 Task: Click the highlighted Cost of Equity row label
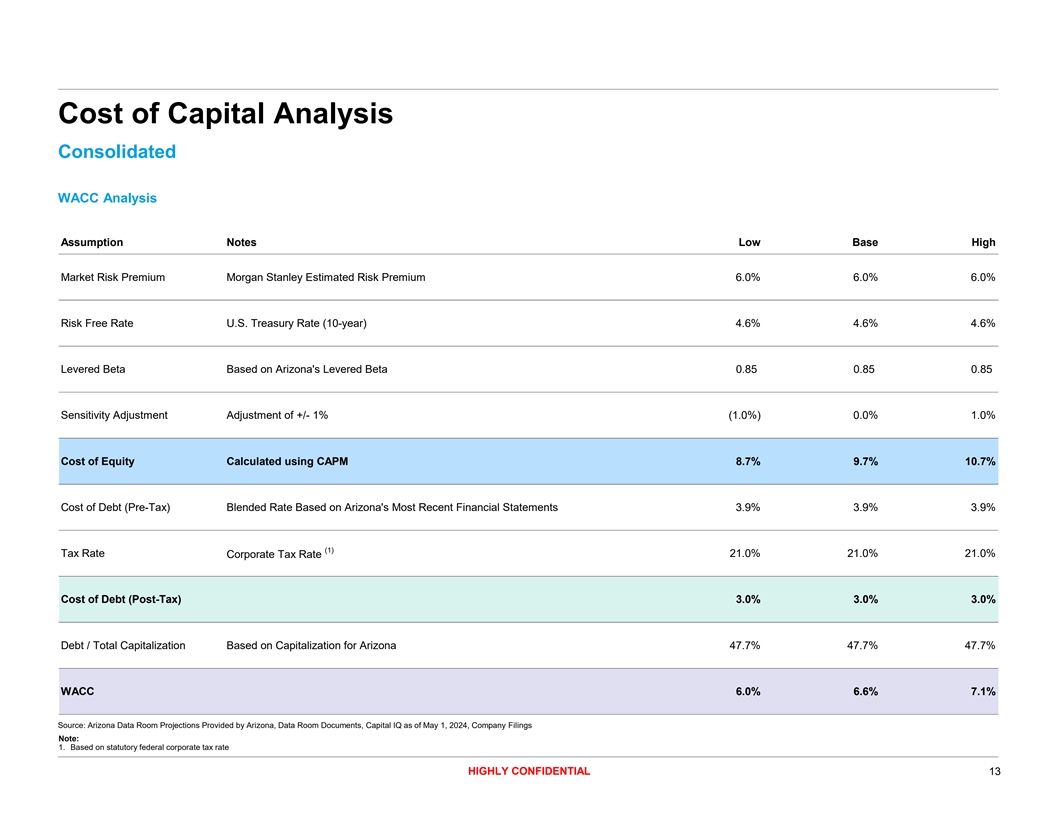click(97, 461)
